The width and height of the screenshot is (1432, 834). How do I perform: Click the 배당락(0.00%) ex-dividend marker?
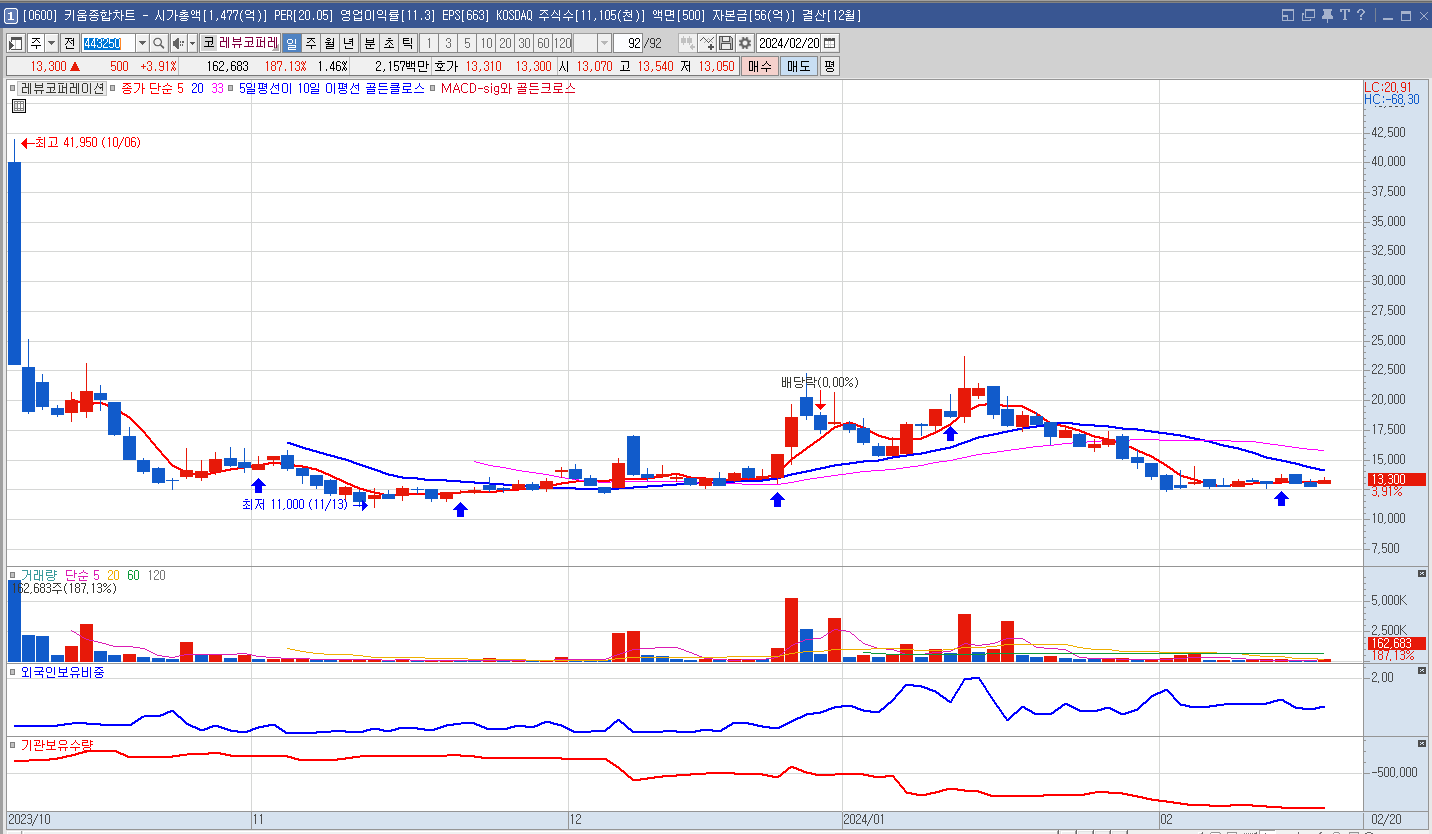[819, 382]
